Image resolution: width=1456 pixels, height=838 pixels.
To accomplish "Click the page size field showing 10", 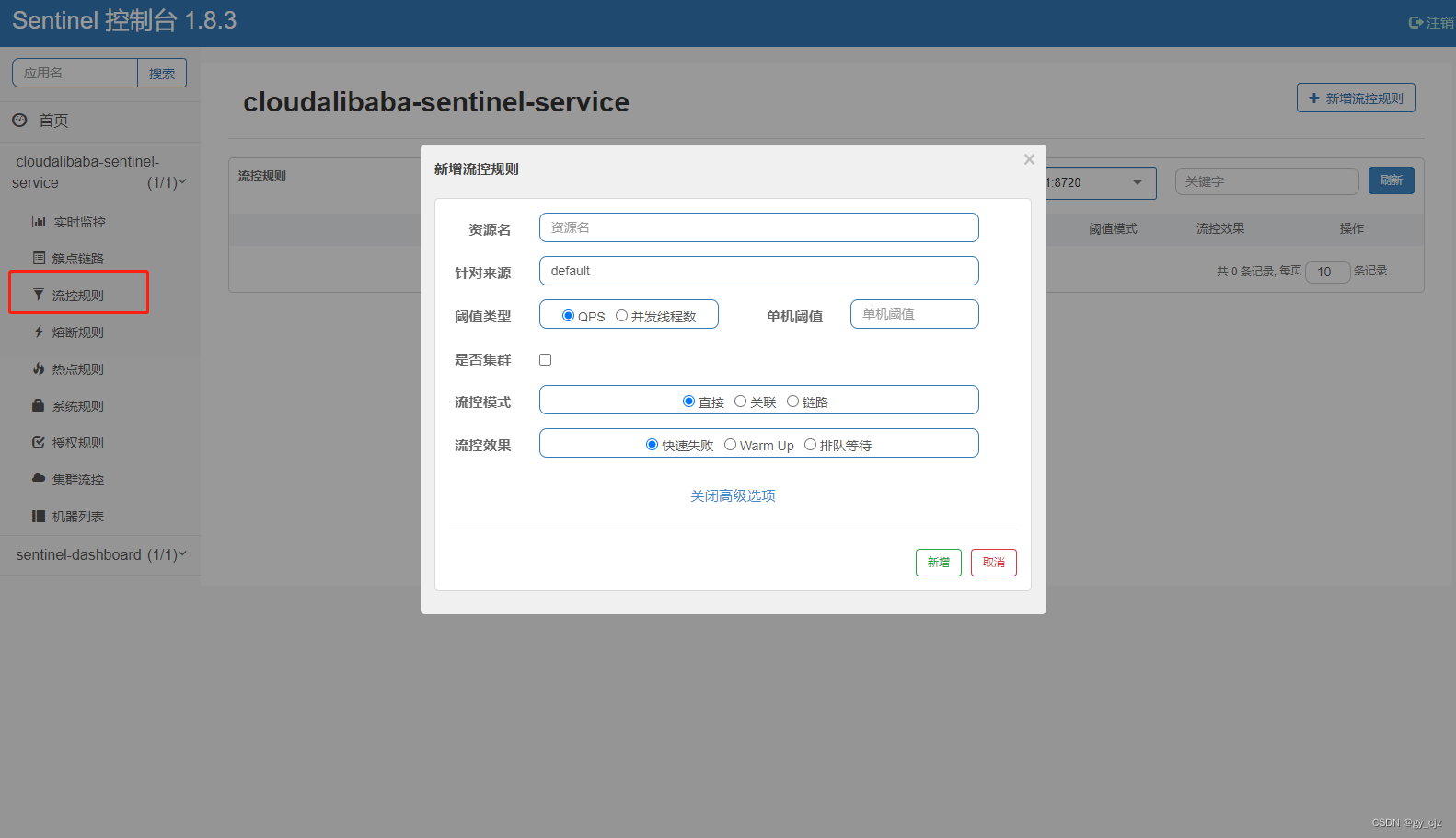I will click(1328, 272).
